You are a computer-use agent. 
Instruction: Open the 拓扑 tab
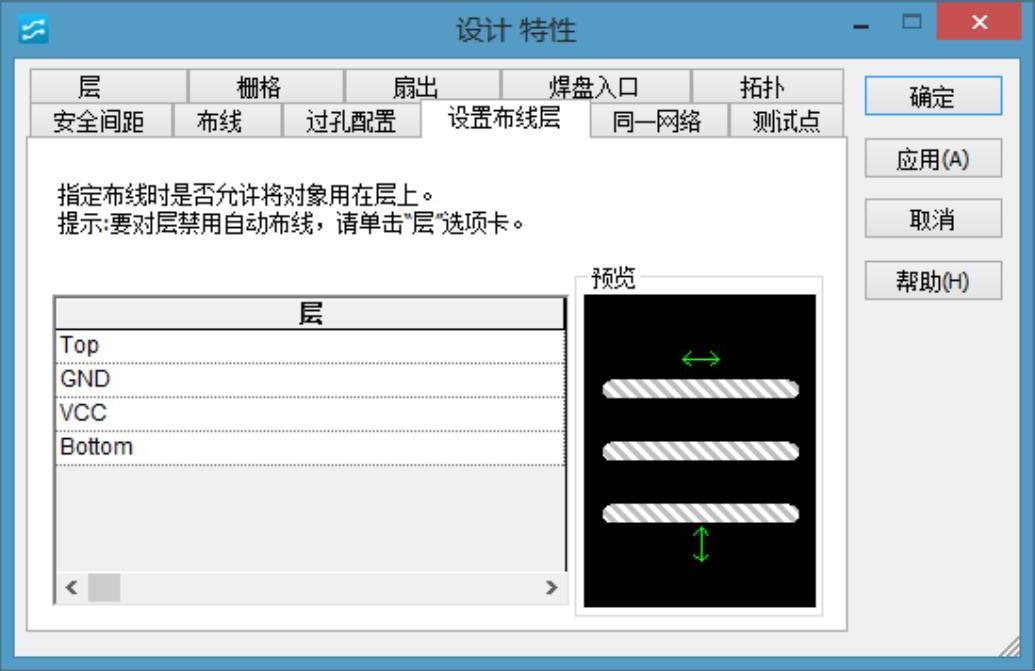768,86
